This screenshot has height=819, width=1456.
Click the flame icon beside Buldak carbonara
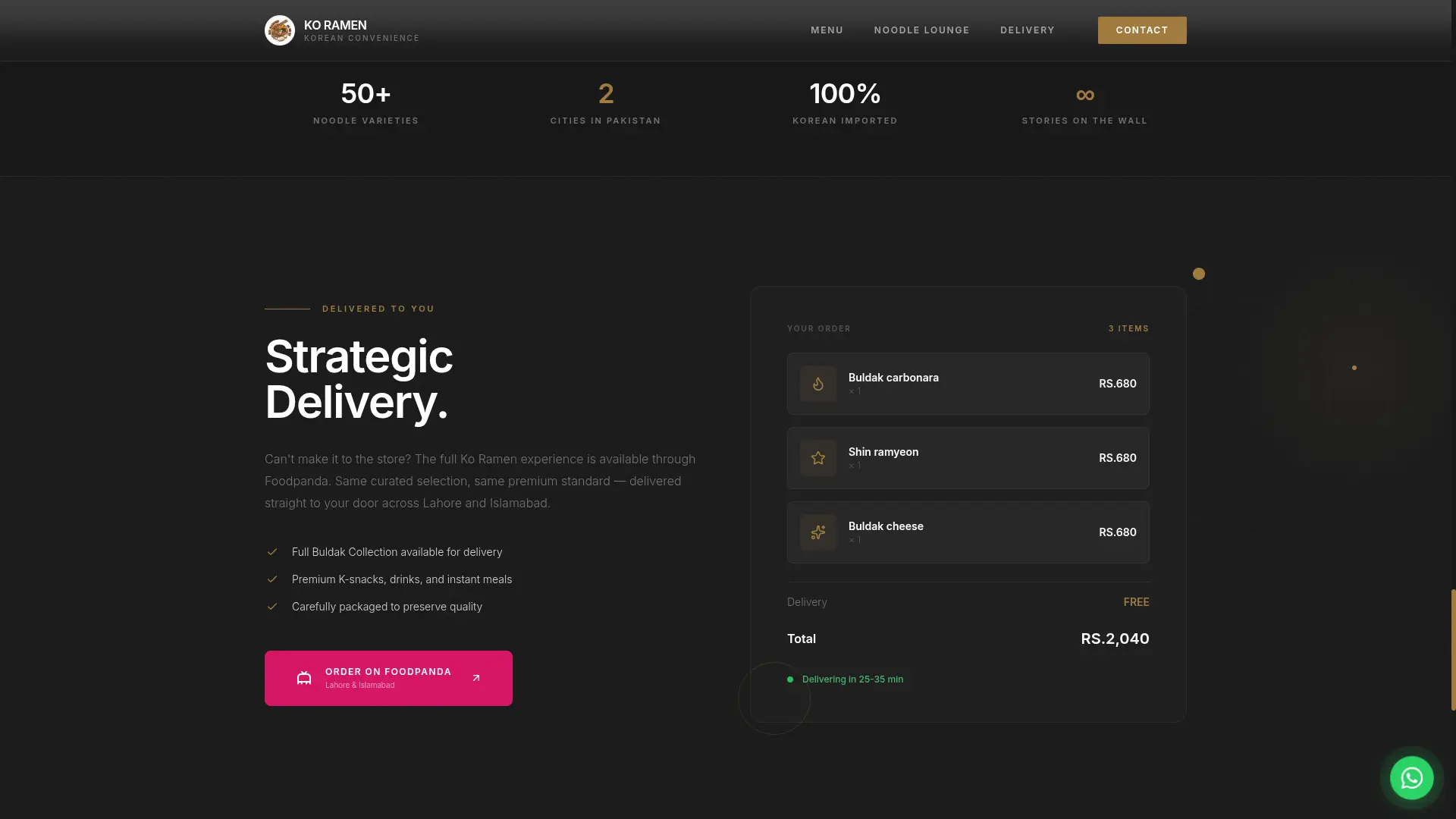818,384
